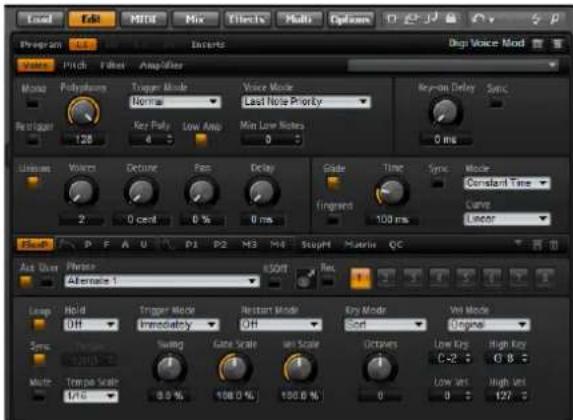Open the voice Trigger Mode 'Normal' dropdown
Viewport: 573px width, 420px height.
[175, 102]
